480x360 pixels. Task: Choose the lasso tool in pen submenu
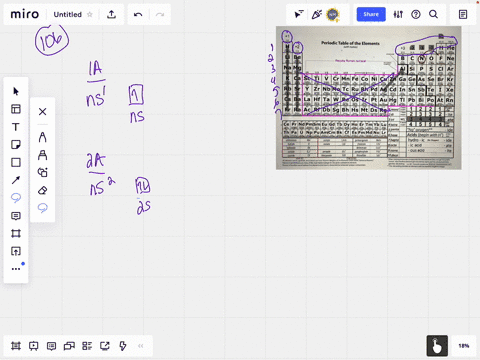tap(42, 208)
